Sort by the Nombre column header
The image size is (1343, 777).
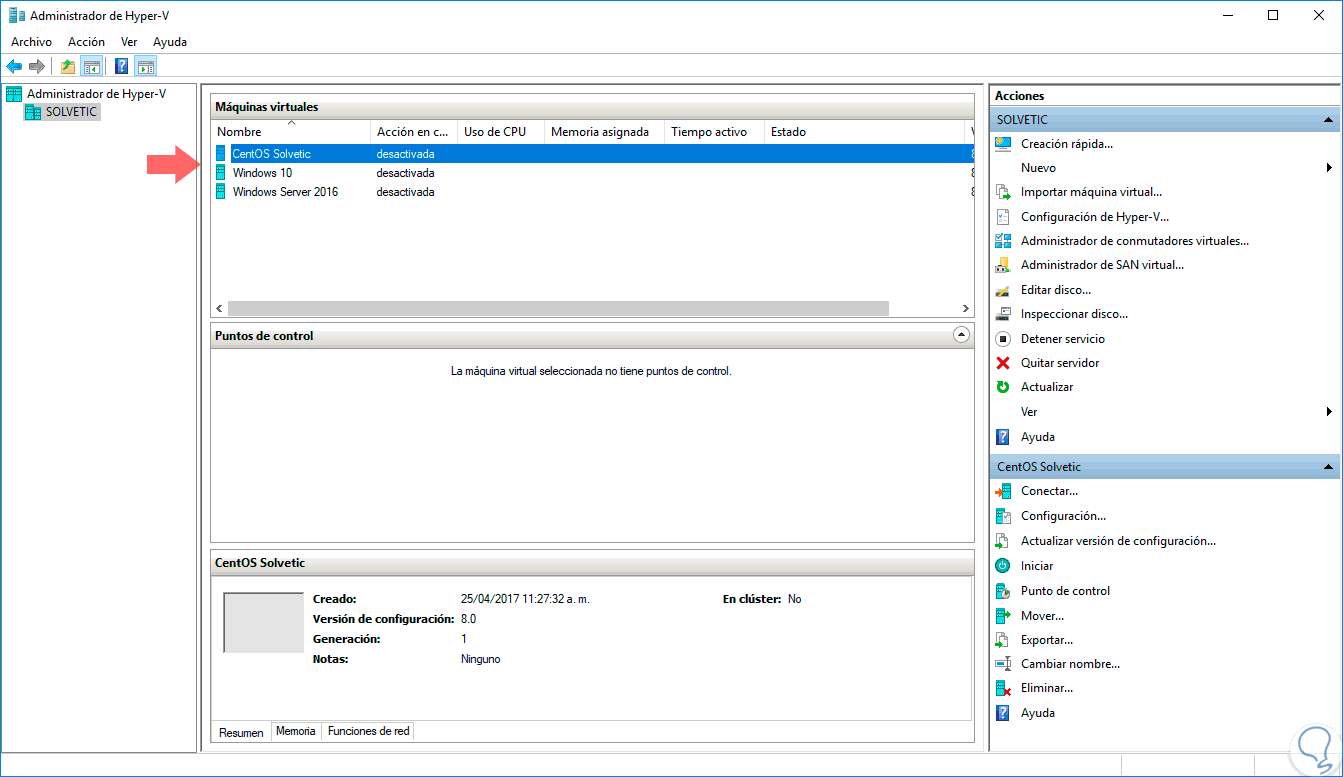[291, 132]
